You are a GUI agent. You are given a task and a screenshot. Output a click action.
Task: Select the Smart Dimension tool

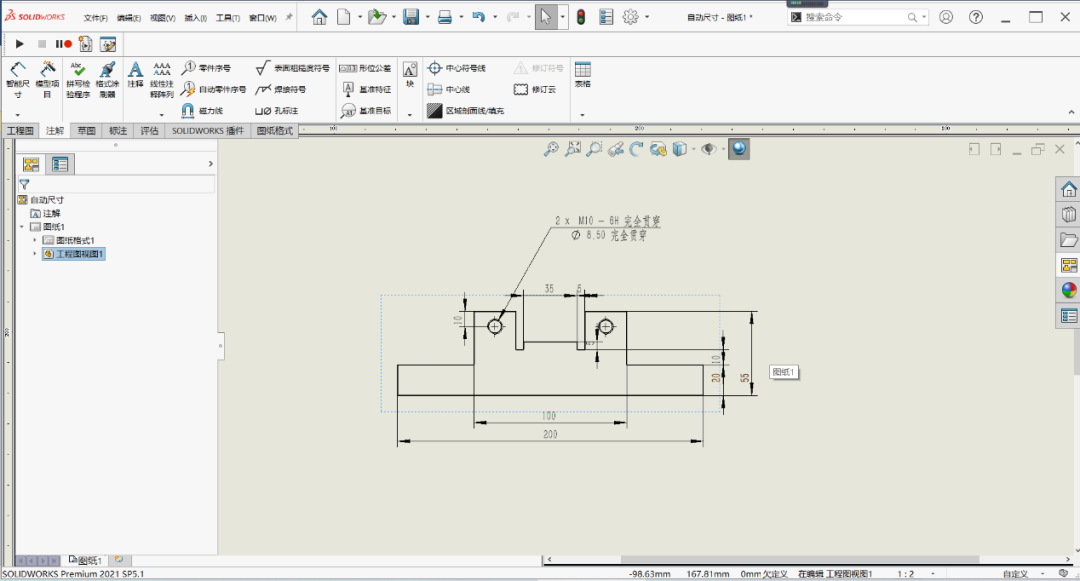18,79
